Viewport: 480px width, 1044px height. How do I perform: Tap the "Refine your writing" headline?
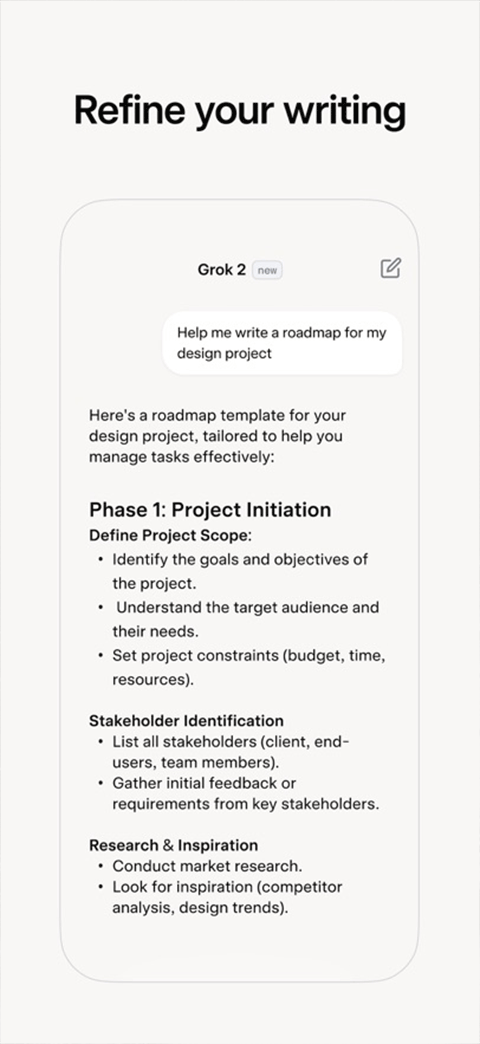click(x=240, y=110)
